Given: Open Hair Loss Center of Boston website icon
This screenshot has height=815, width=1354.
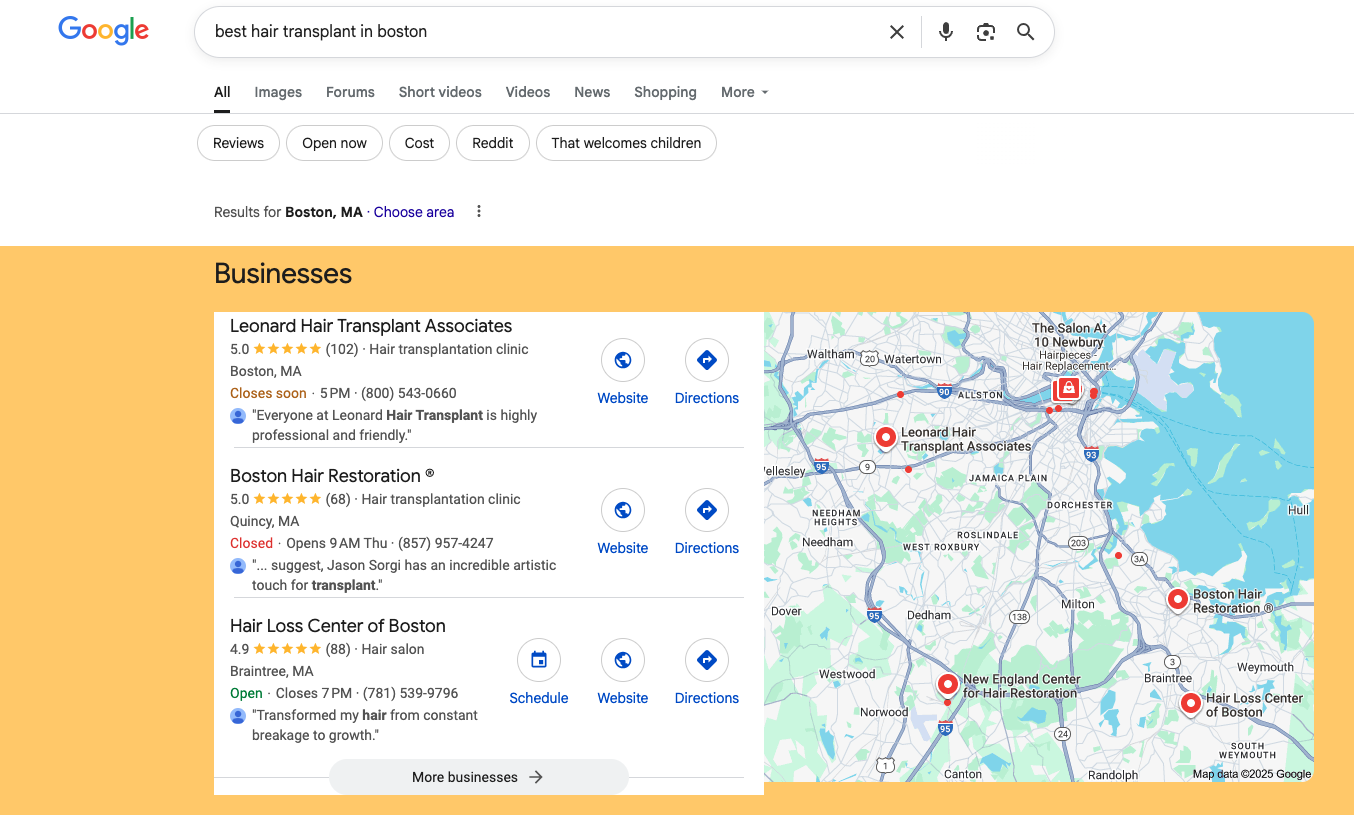Looking at the screenshot, I should [623, 660].
